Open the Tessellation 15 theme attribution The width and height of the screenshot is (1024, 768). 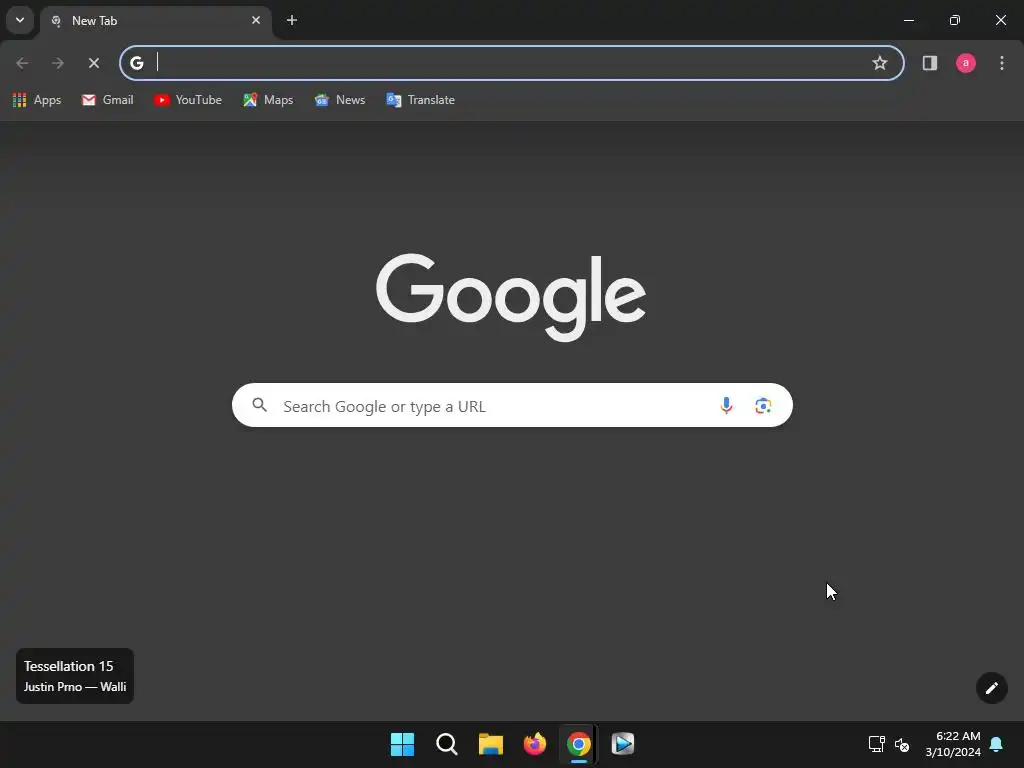click(75, 676)
